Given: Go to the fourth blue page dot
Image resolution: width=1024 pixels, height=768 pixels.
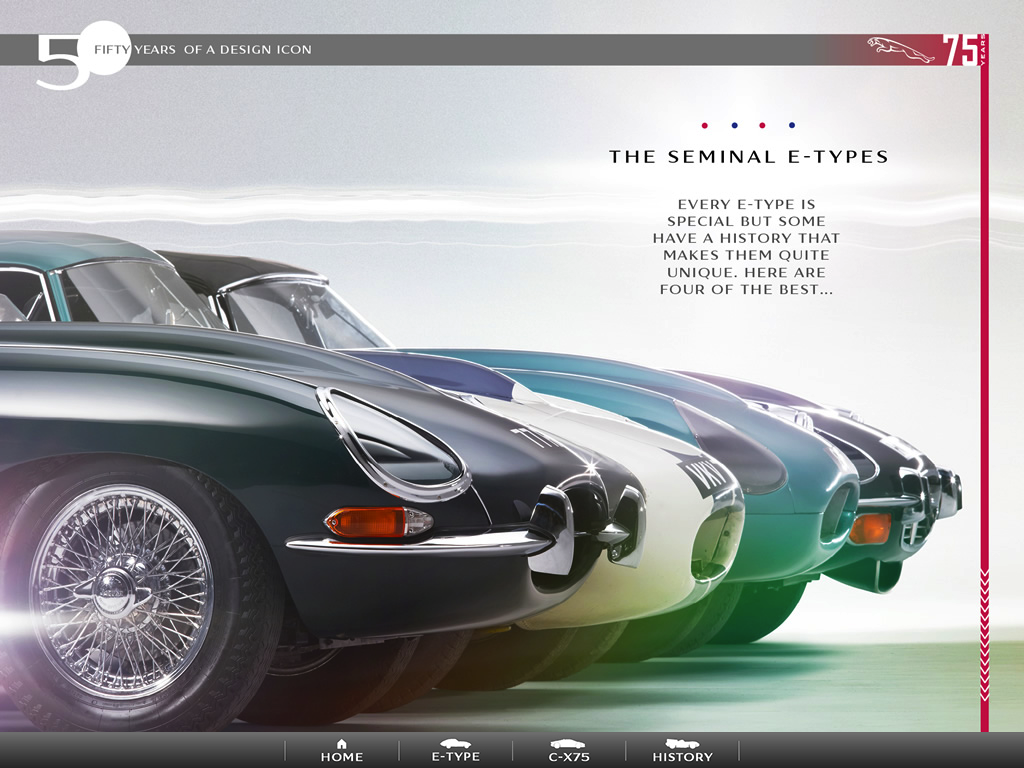Looking at the screenshot, I should tap(792, 126).
